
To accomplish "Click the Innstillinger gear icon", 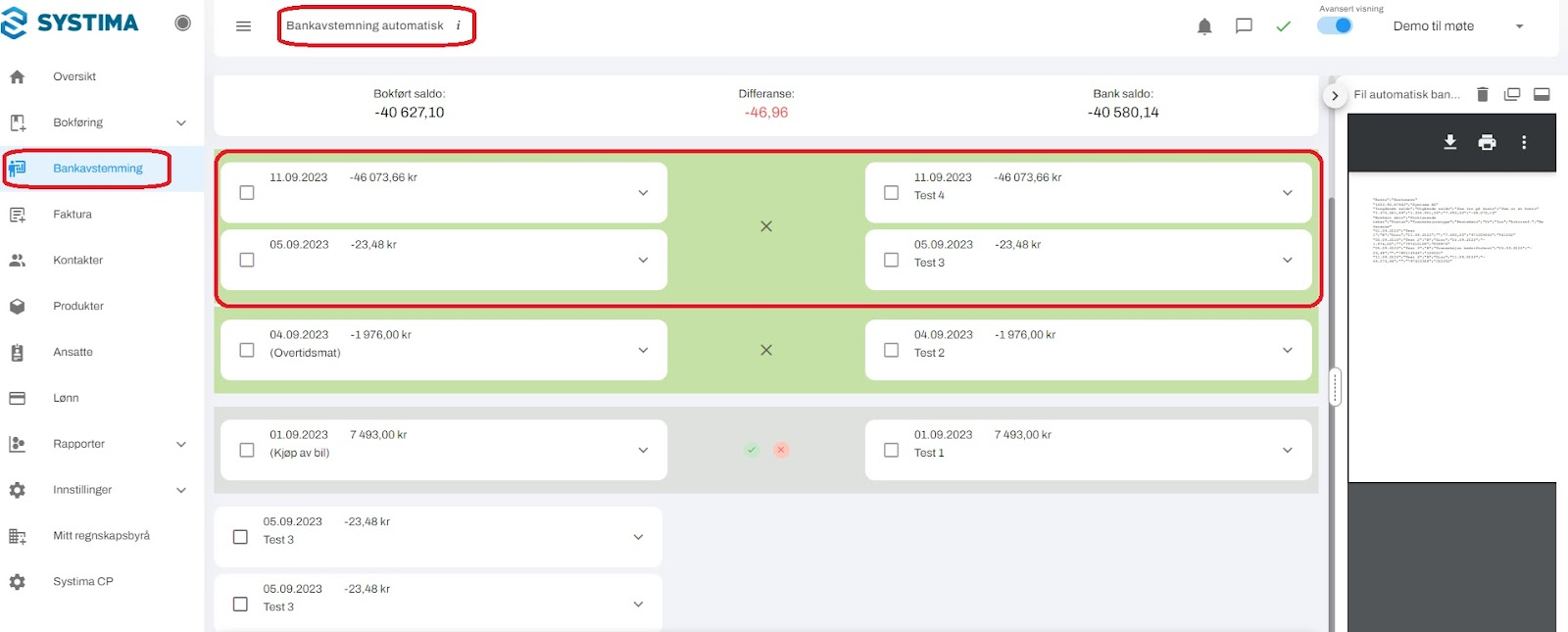I will tap(18, 490).
